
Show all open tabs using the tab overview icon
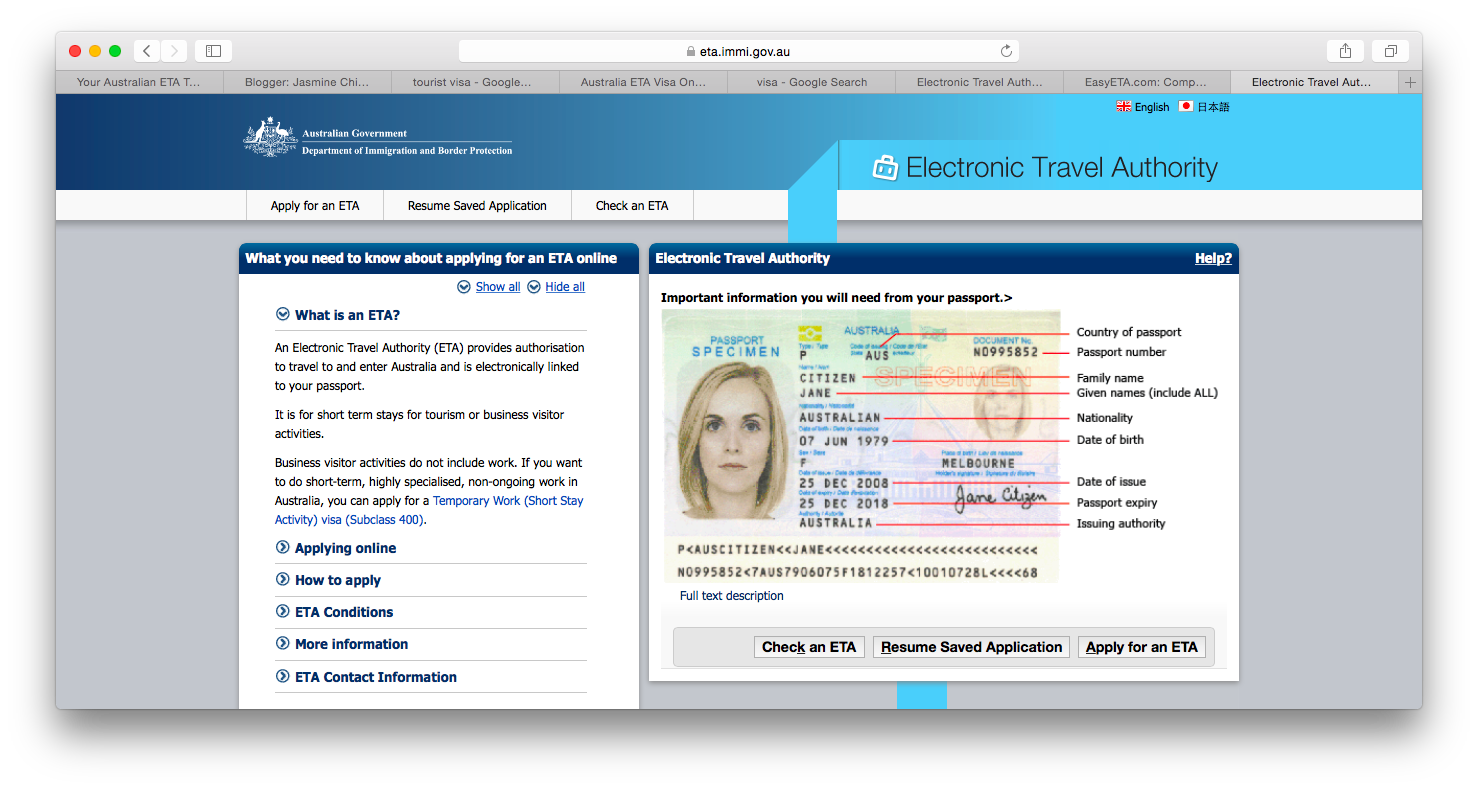point(1390,50)
